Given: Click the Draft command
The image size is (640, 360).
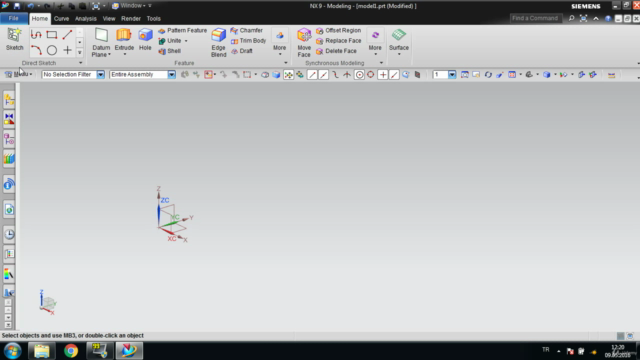Looking at the screenshot, I should [x=242, y=51].
